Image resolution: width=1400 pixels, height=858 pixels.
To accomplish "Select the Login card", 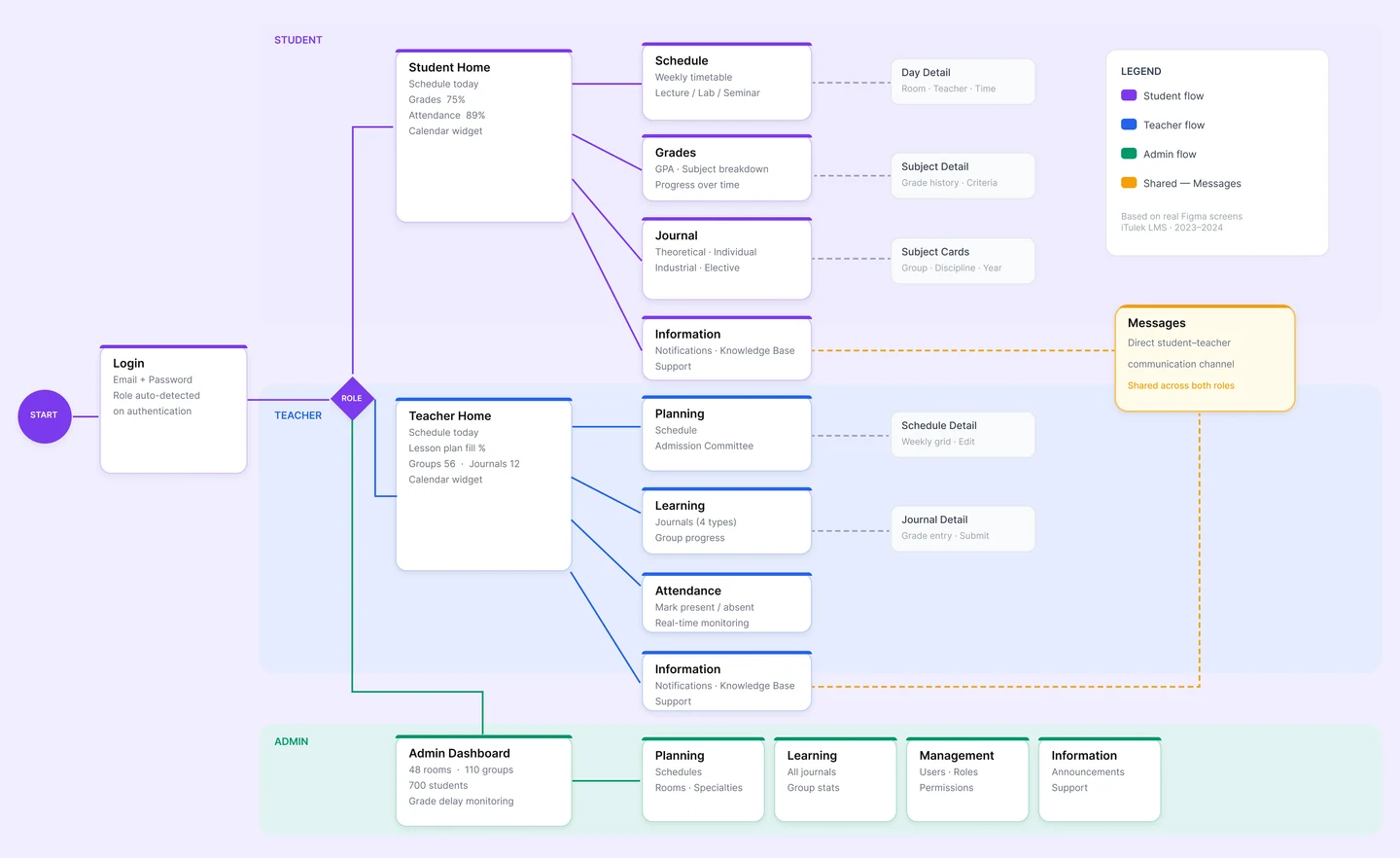I will [x=173, y=409].
